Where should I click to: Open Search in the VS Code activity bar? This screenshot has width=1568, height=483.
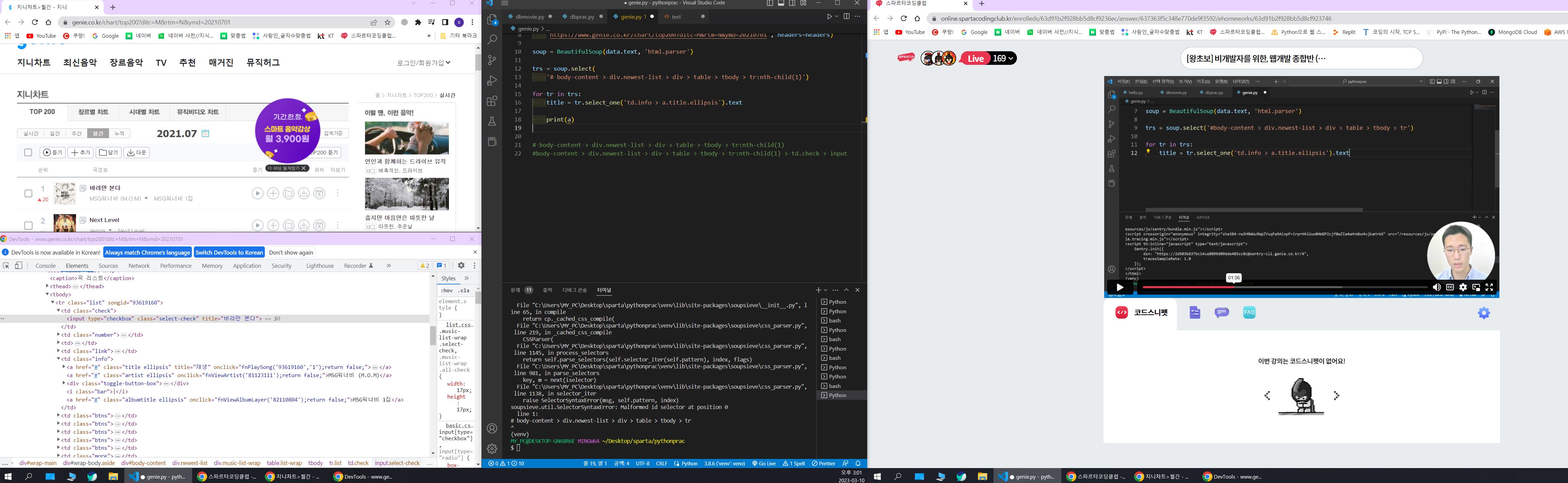point(492,39)
